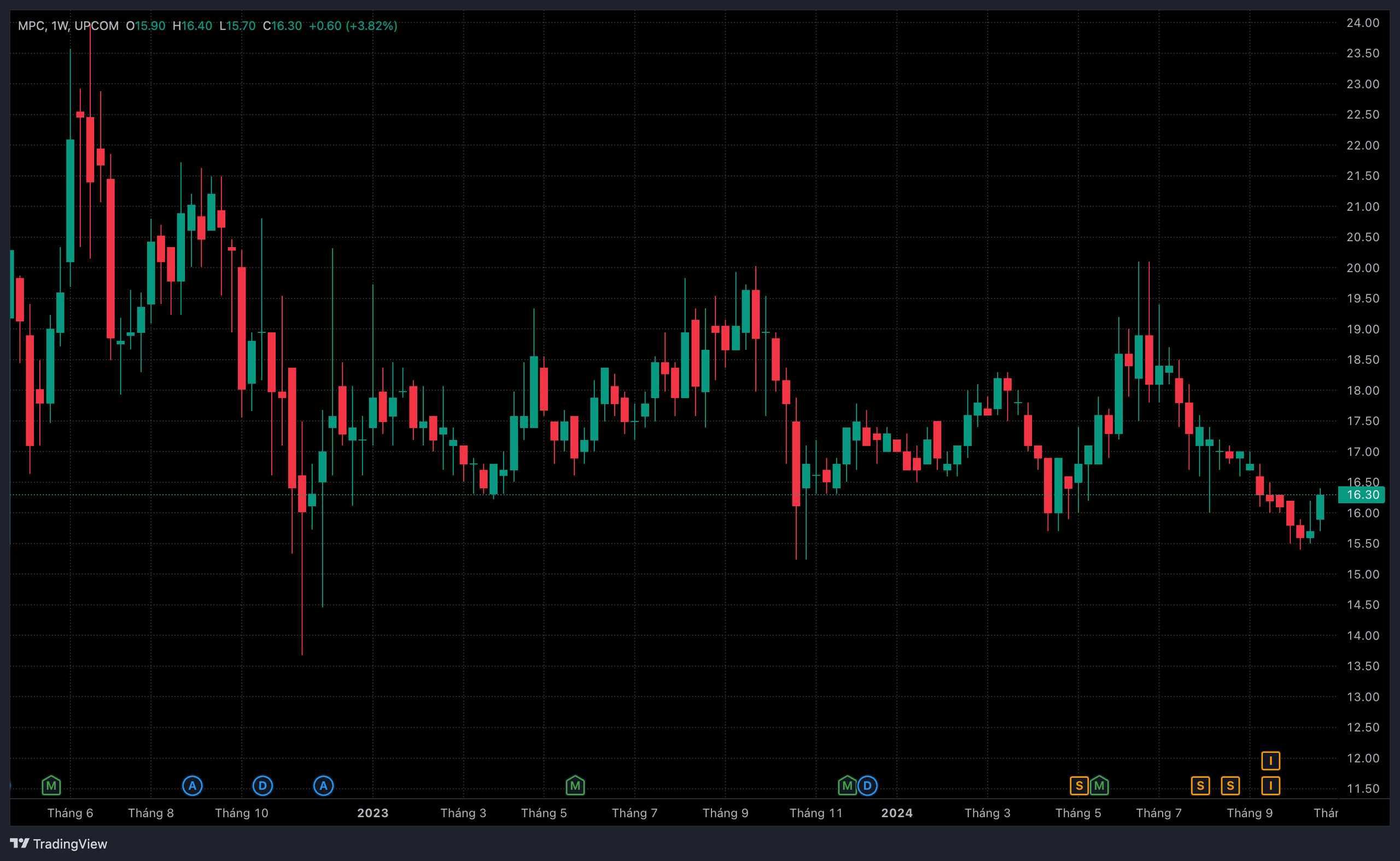The width and height of the screenshot is (1400, 861).
Task: Click the blue A marker right of Tháng 8
Action: pos(192,786)
